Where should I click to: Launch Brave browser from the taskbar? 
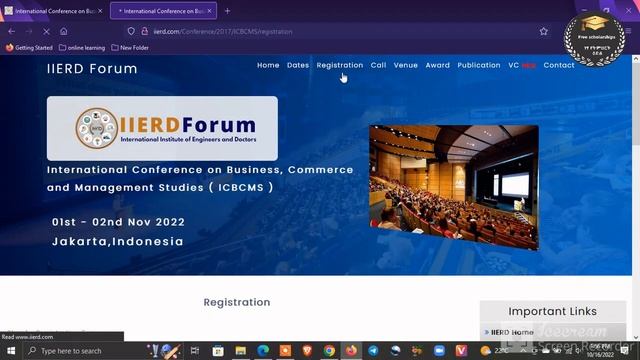pos(307,351)
